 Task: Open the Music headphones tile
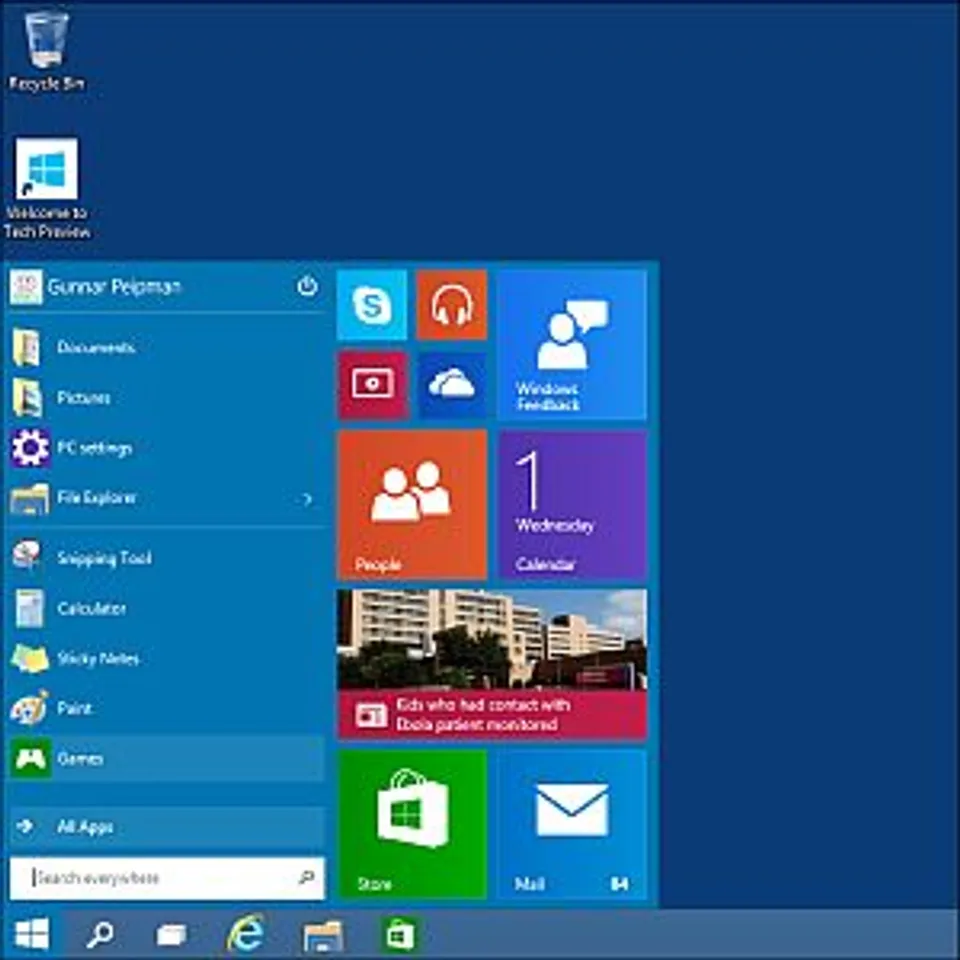click(x=452, y=305)
